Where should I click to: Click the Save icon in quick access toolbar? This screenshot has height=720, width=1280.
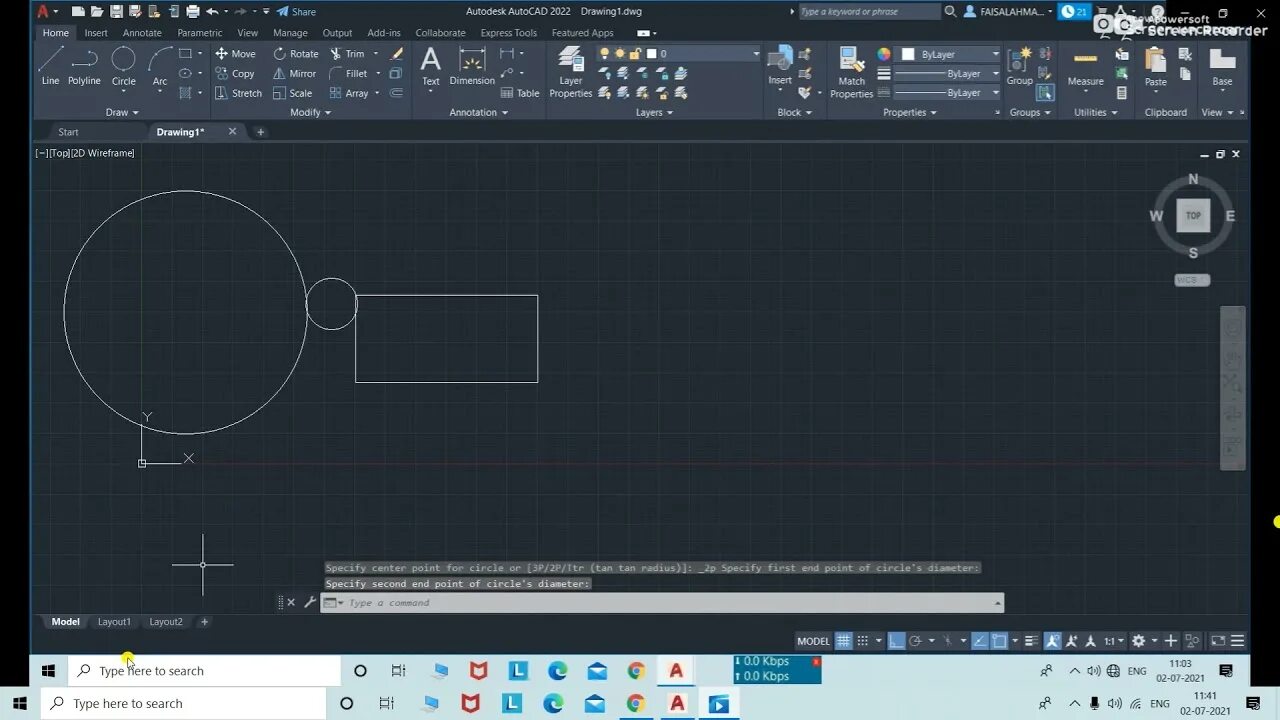point(116,12)
